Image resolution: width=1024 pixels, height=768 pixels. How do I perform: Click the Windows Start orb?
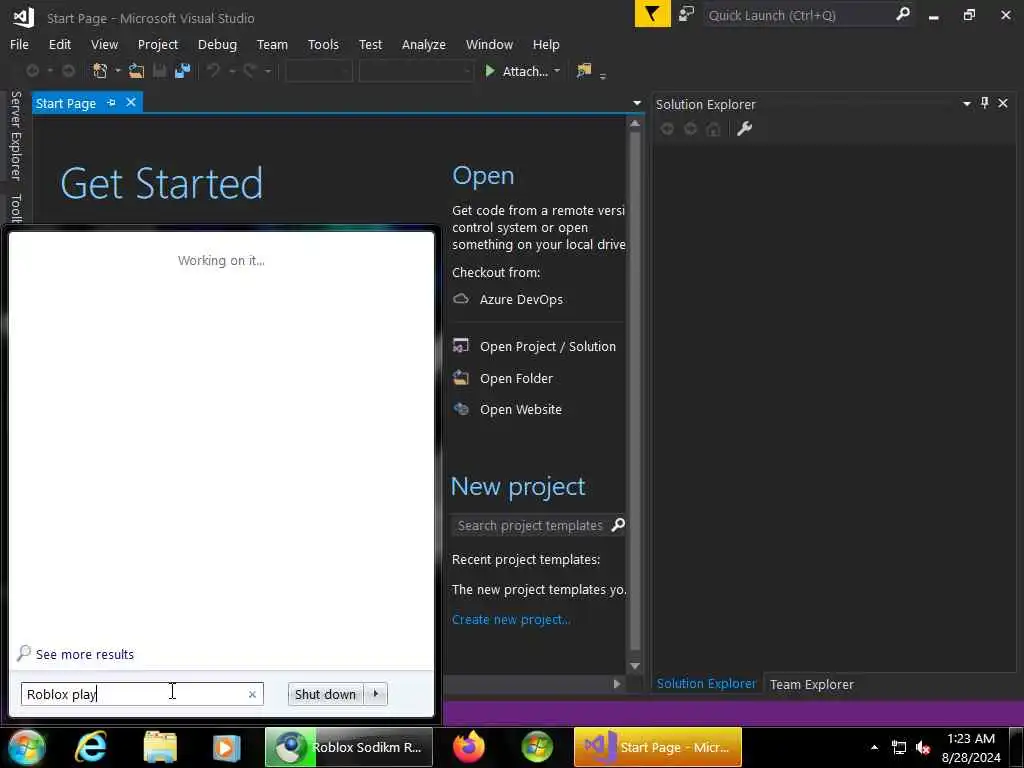25,746
